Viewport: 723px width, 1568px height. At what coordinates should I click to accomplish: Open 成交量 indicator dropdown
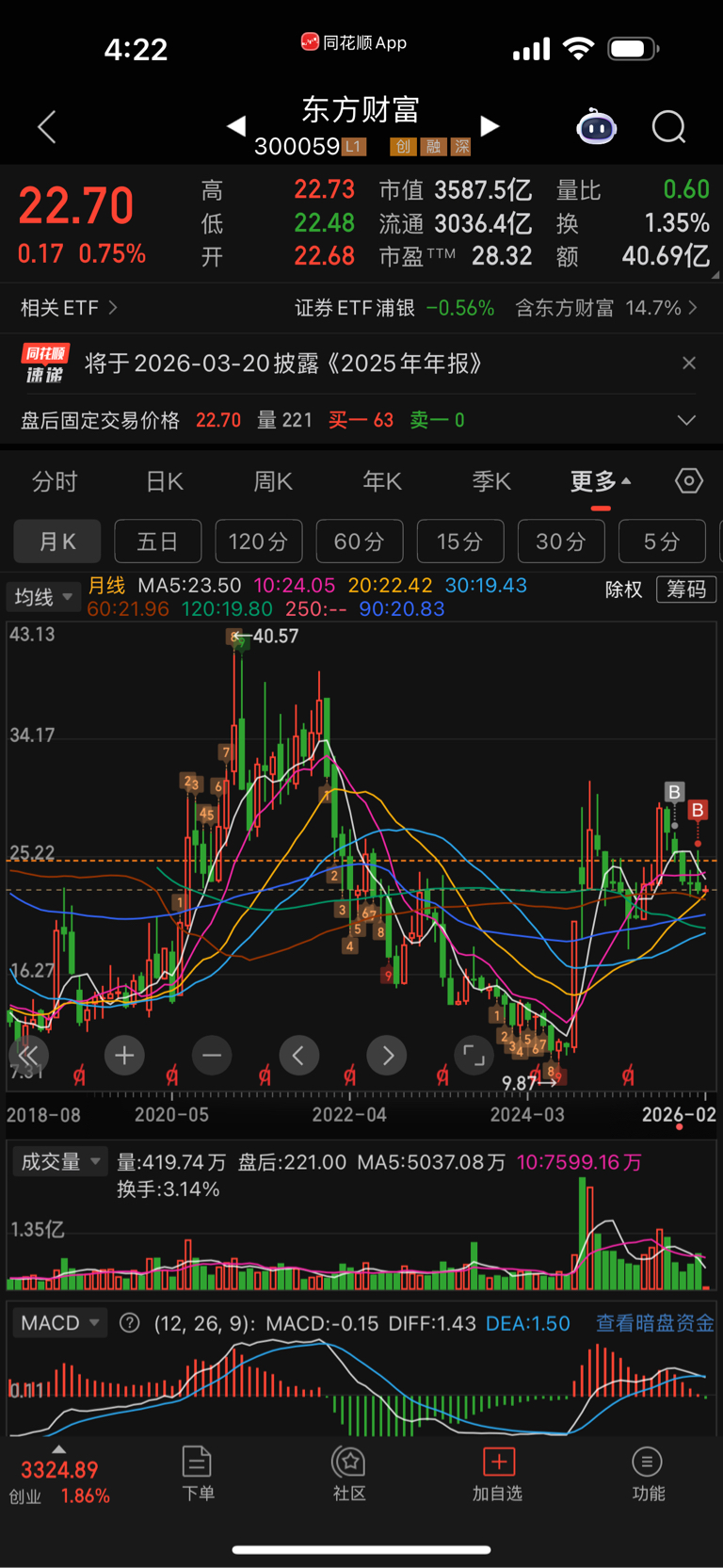point(60,1162)
